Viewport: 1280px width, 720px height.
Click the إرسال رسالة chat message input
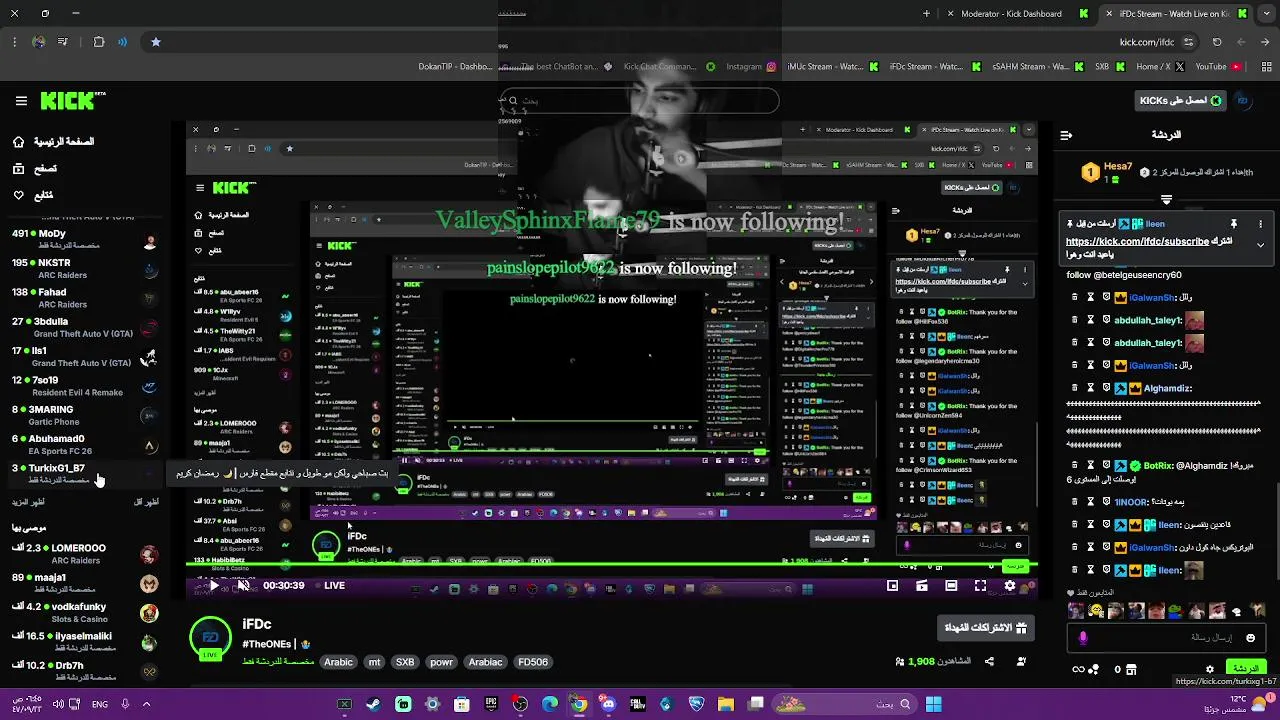(x=1167, y=638)
